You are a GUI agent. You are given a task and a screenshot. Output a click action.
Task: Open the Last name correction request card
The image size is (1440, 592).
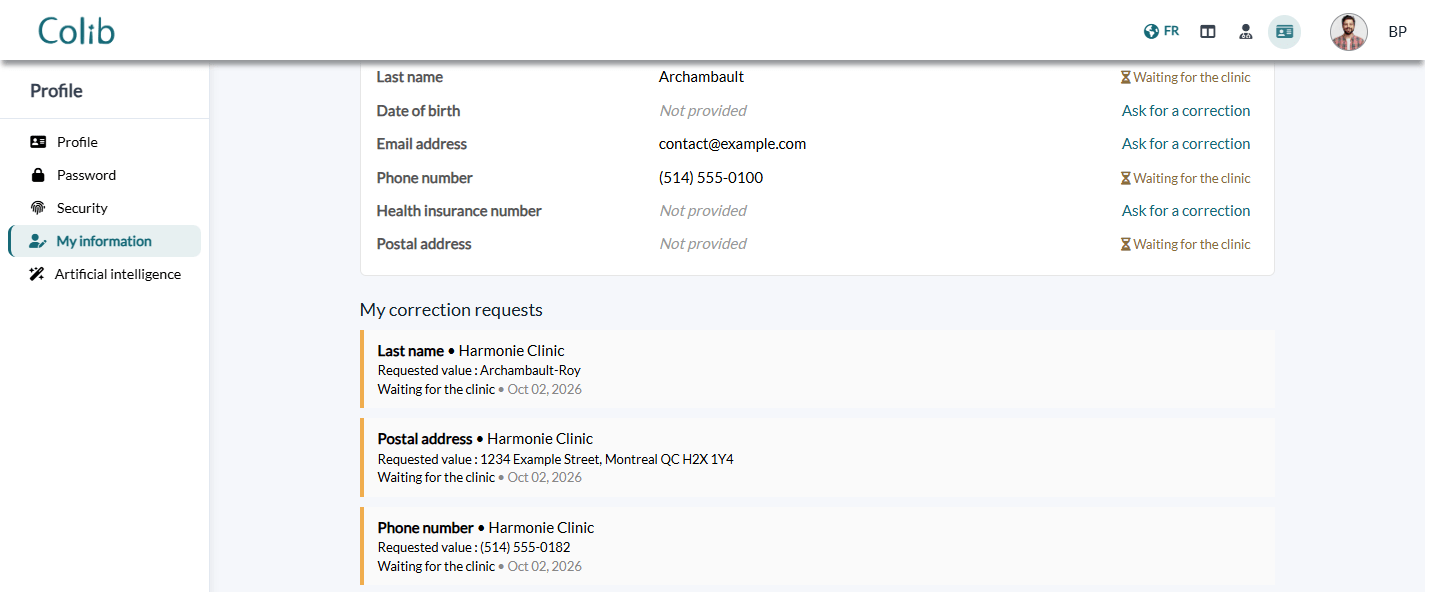[817, 370]
